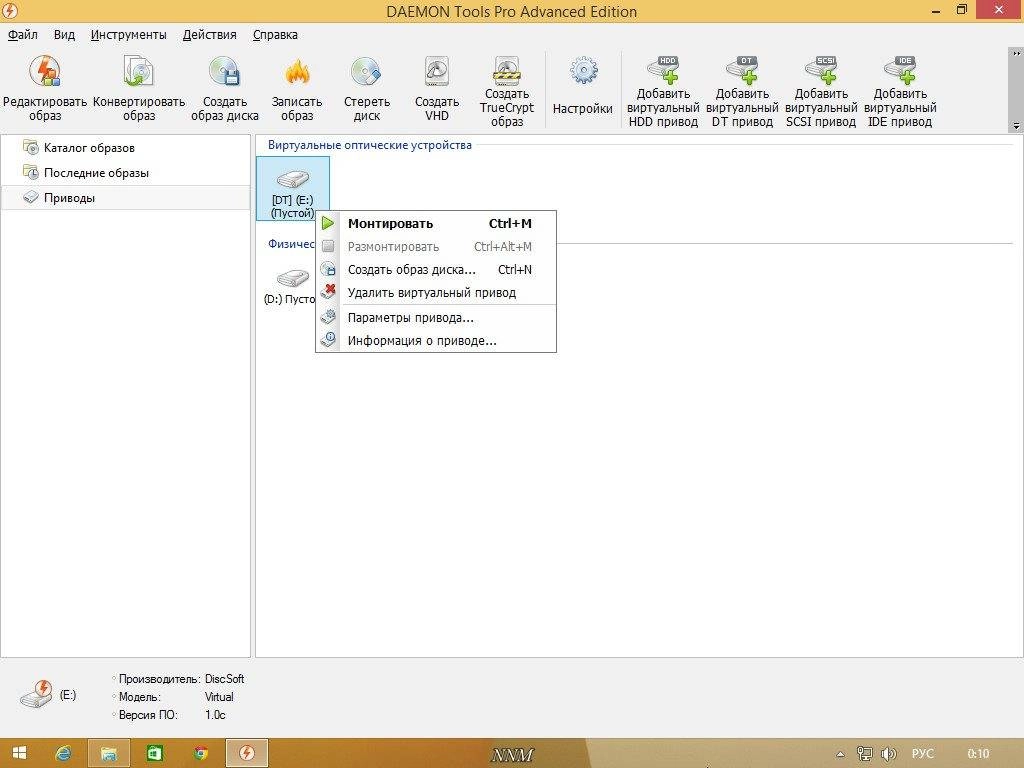Open the Файл menu
Image resolution: width=1024 pixels, height=768 pixels.
23,35
